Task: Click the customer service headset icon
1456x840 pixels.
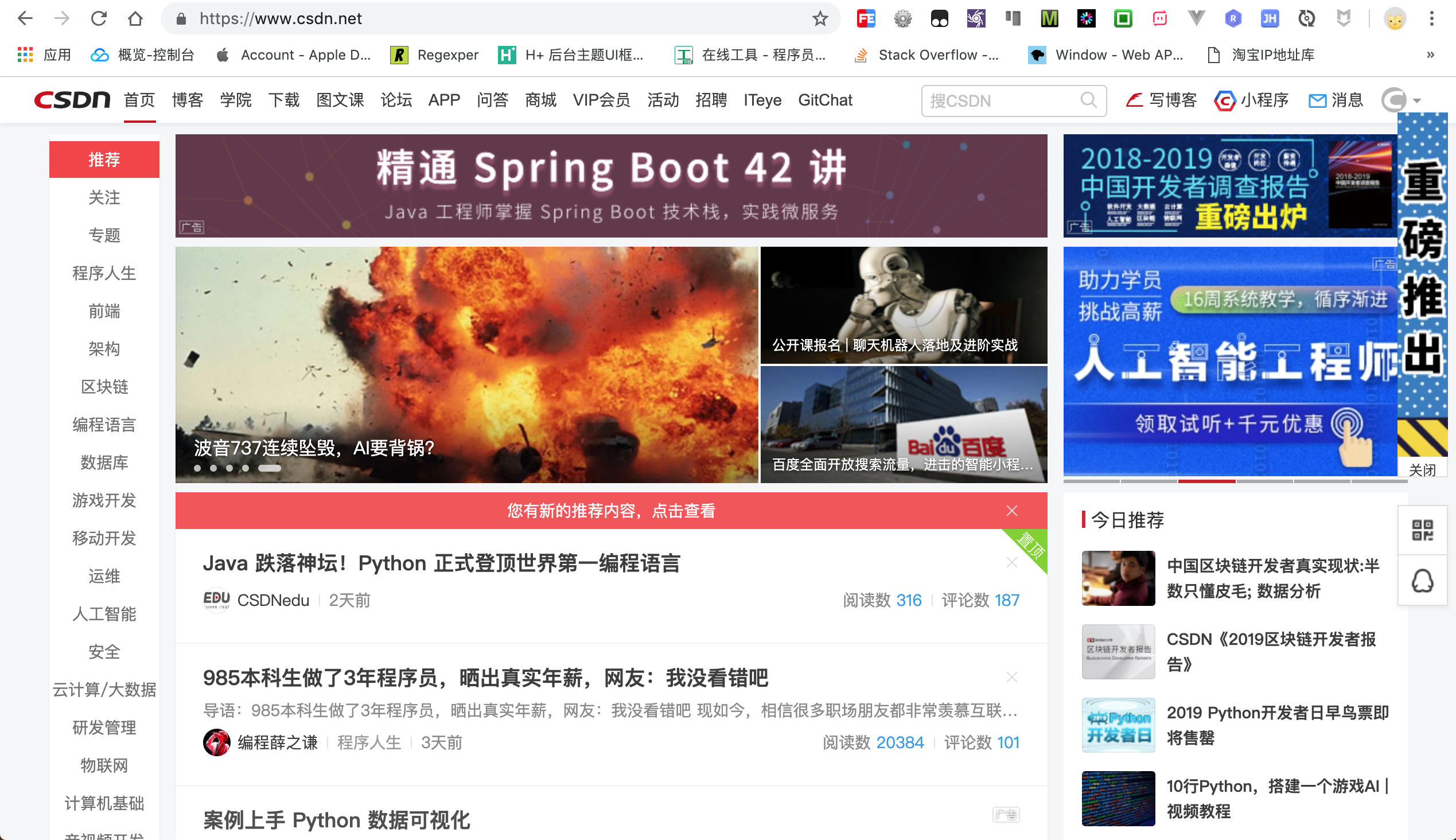Action: pyautogui.click(x=1422, y=581)
